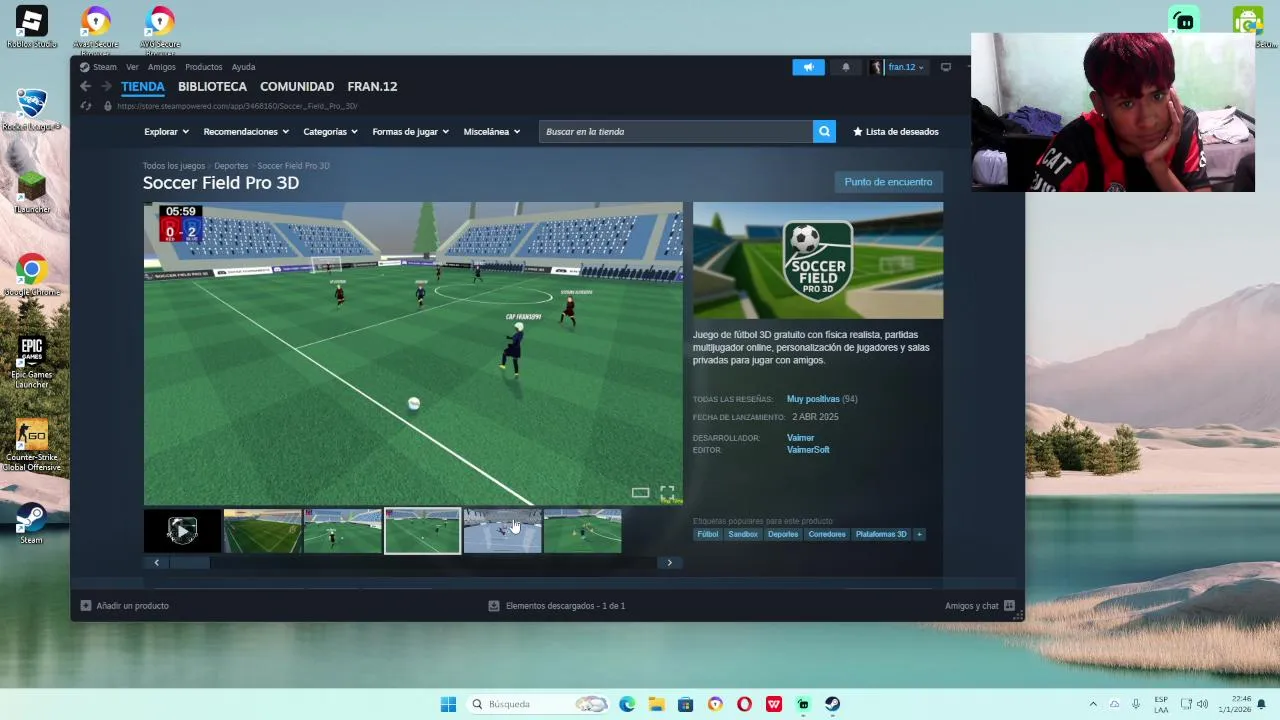Viewport: 1280px width, 720px height.
Task: Click the Big Picture mode monitor icon
Action: pyautogui.click(x=945, y=67)
